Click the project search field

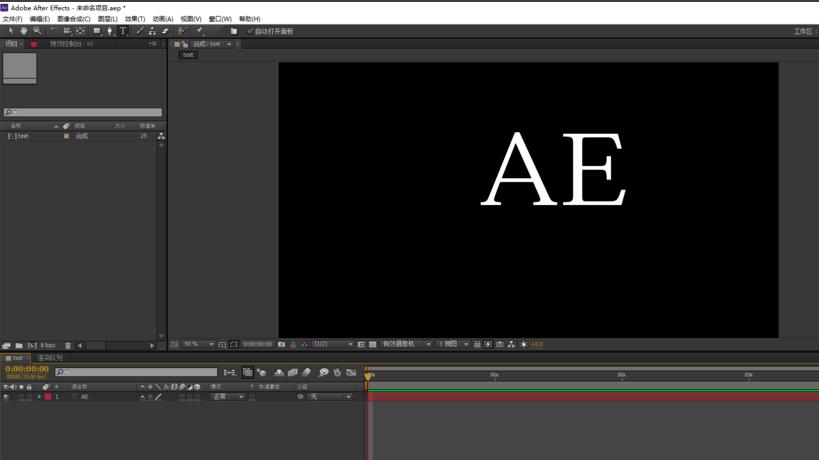(83, 112)
